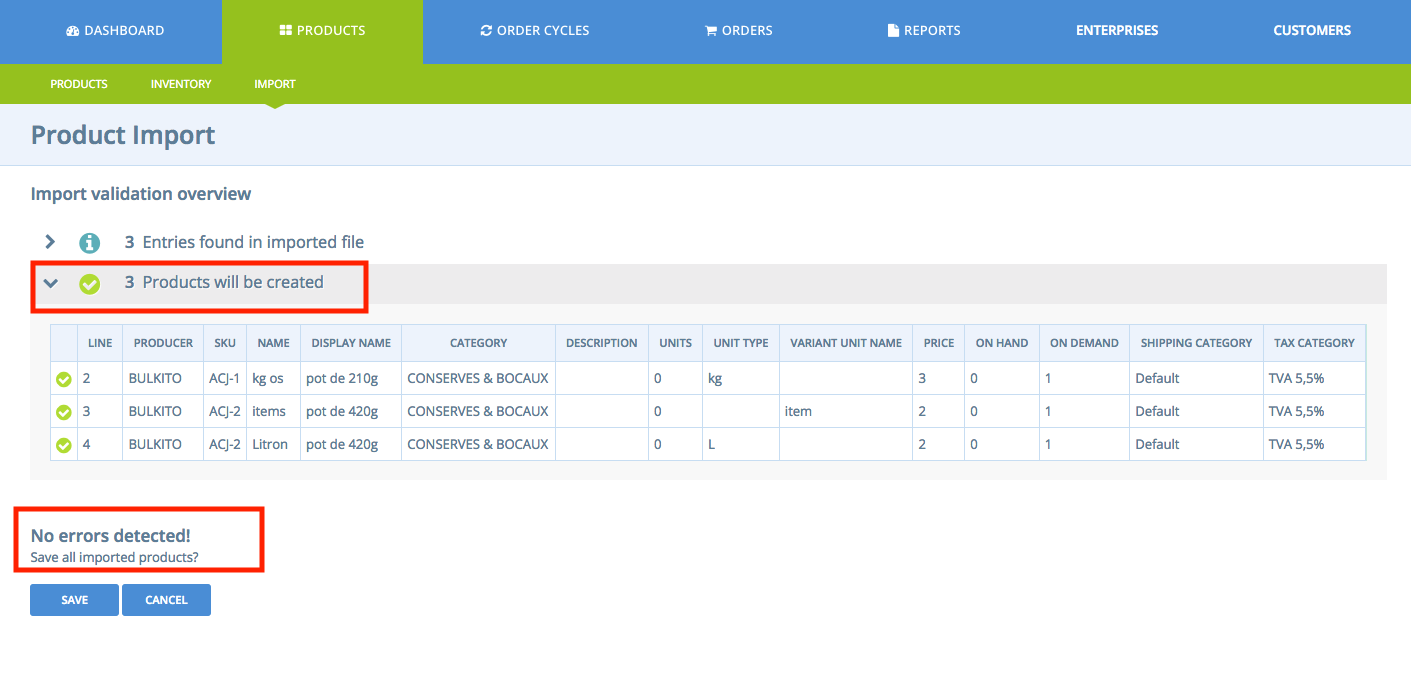This screenshot has width=1411, height=684.
Task: Click the green check icon on line 4 row
Action: [63, 444]
